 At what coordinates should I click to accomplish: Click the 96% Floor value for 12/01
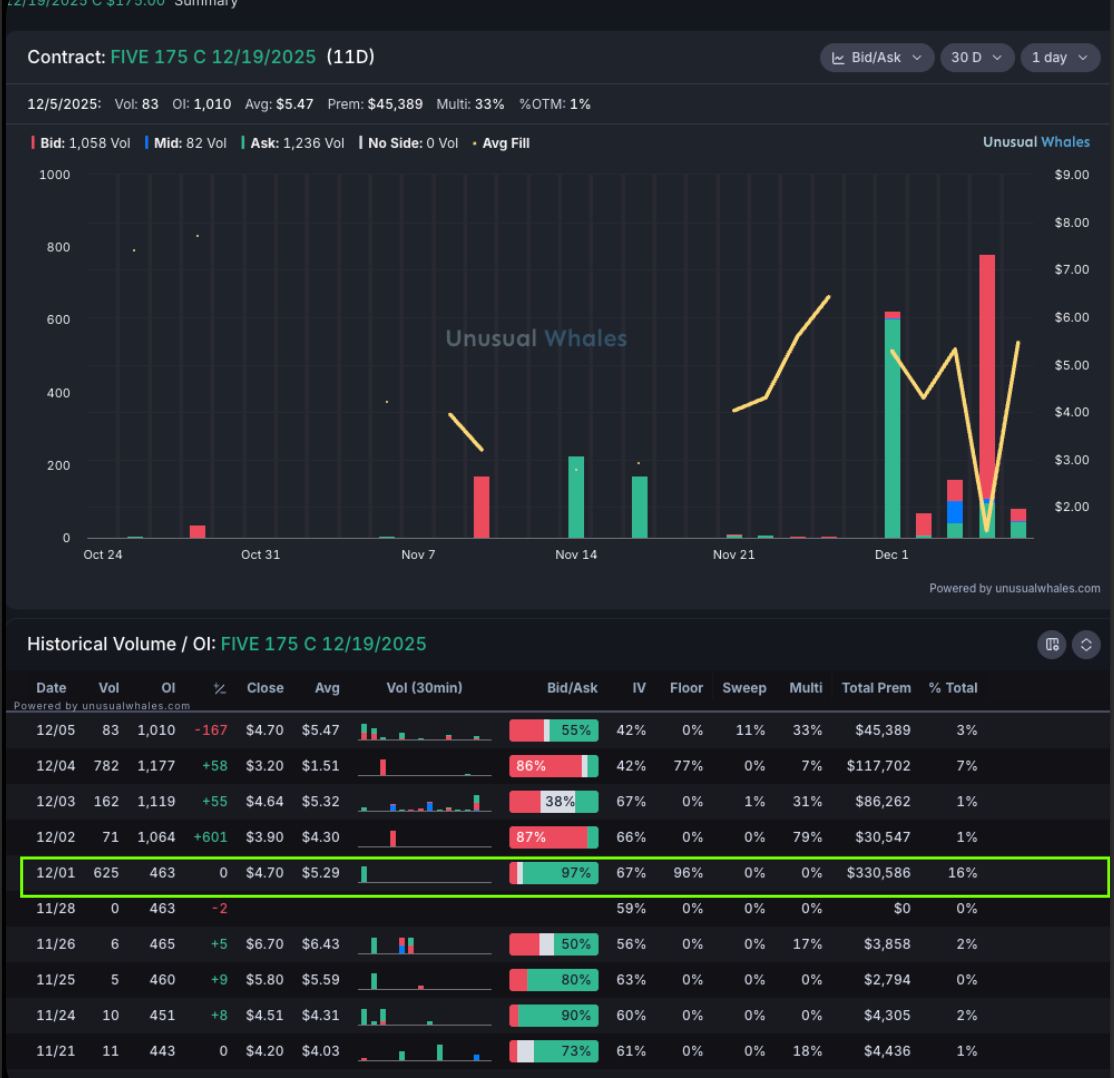[688, 873]
